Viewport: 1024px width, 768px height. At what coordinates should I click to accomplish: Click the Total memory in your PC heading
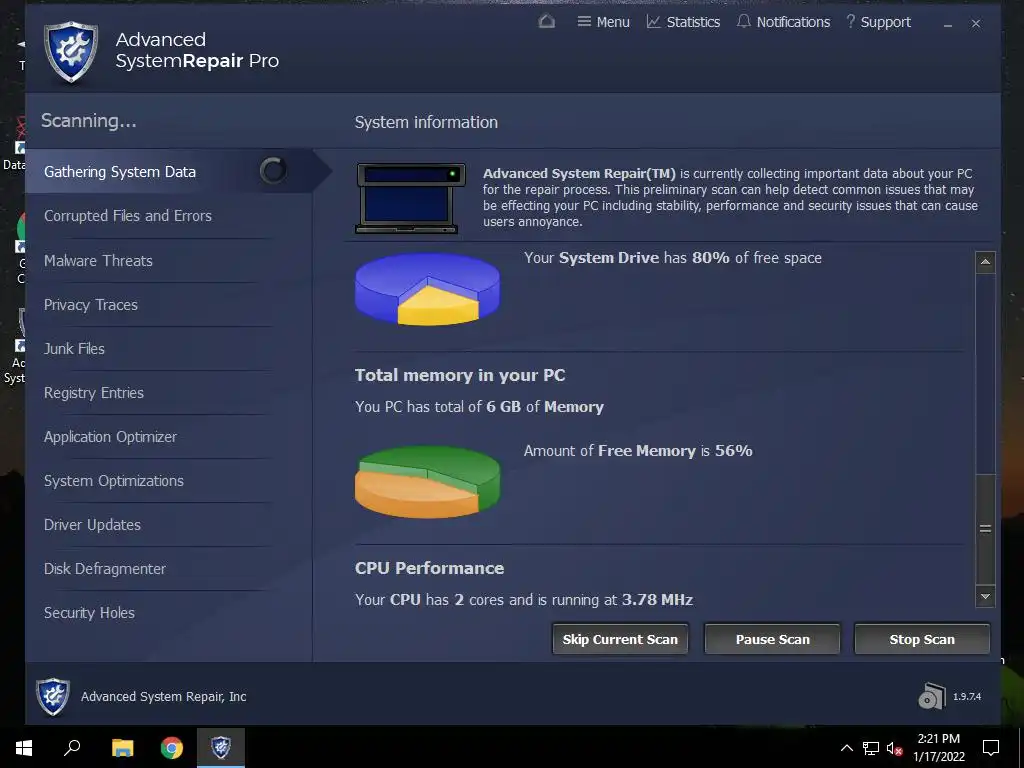pyautogui.click(x=460, y=376)
